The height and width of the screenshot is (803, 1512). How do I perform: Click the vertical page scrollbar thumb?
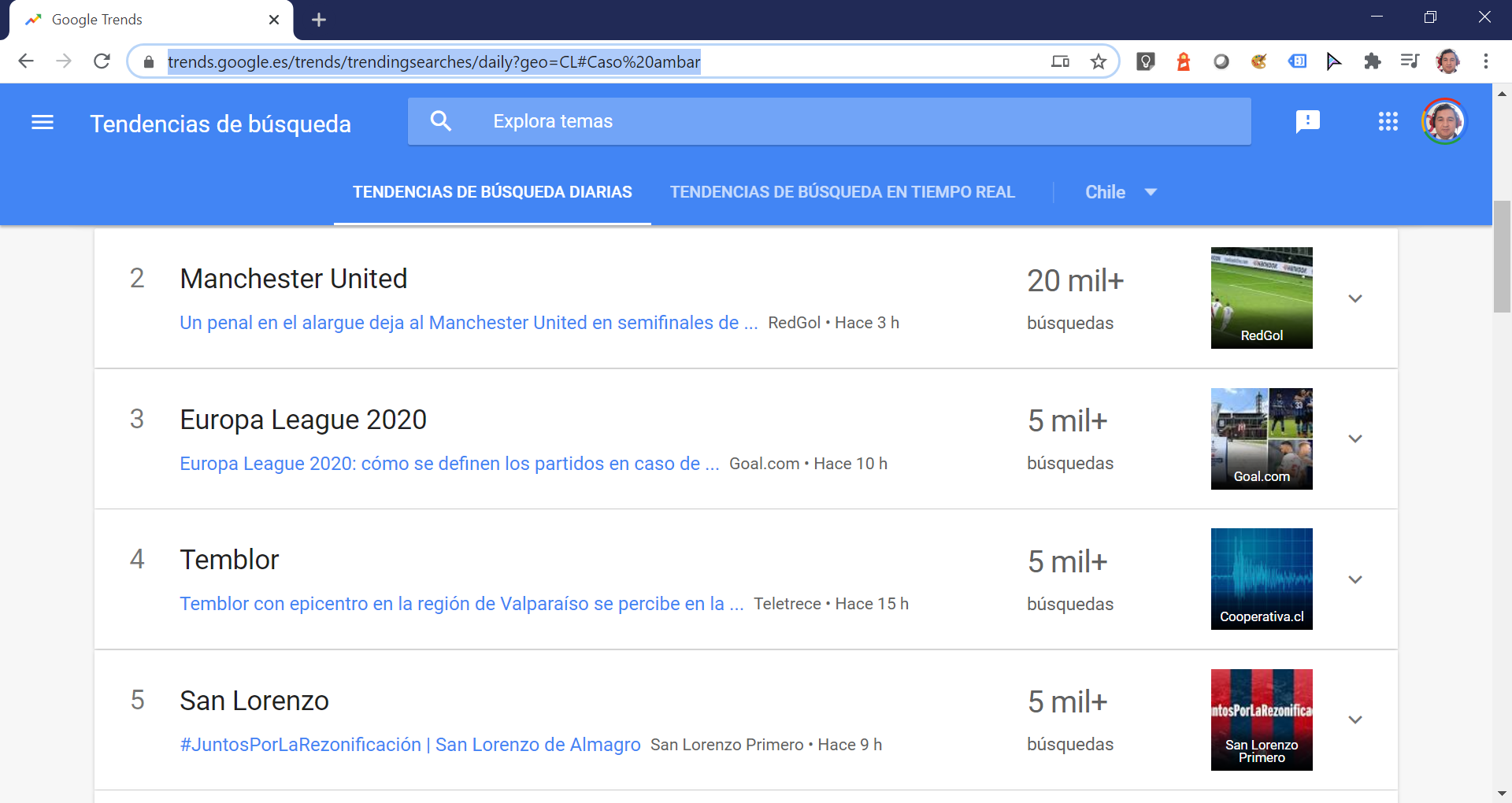click(x=1502, y=257)
